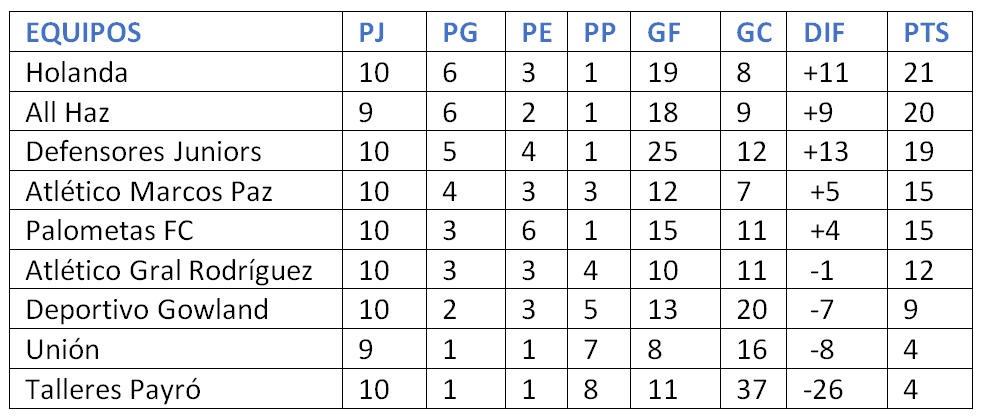Click Talleres Payró's 37 goals against

pos(752,388)
